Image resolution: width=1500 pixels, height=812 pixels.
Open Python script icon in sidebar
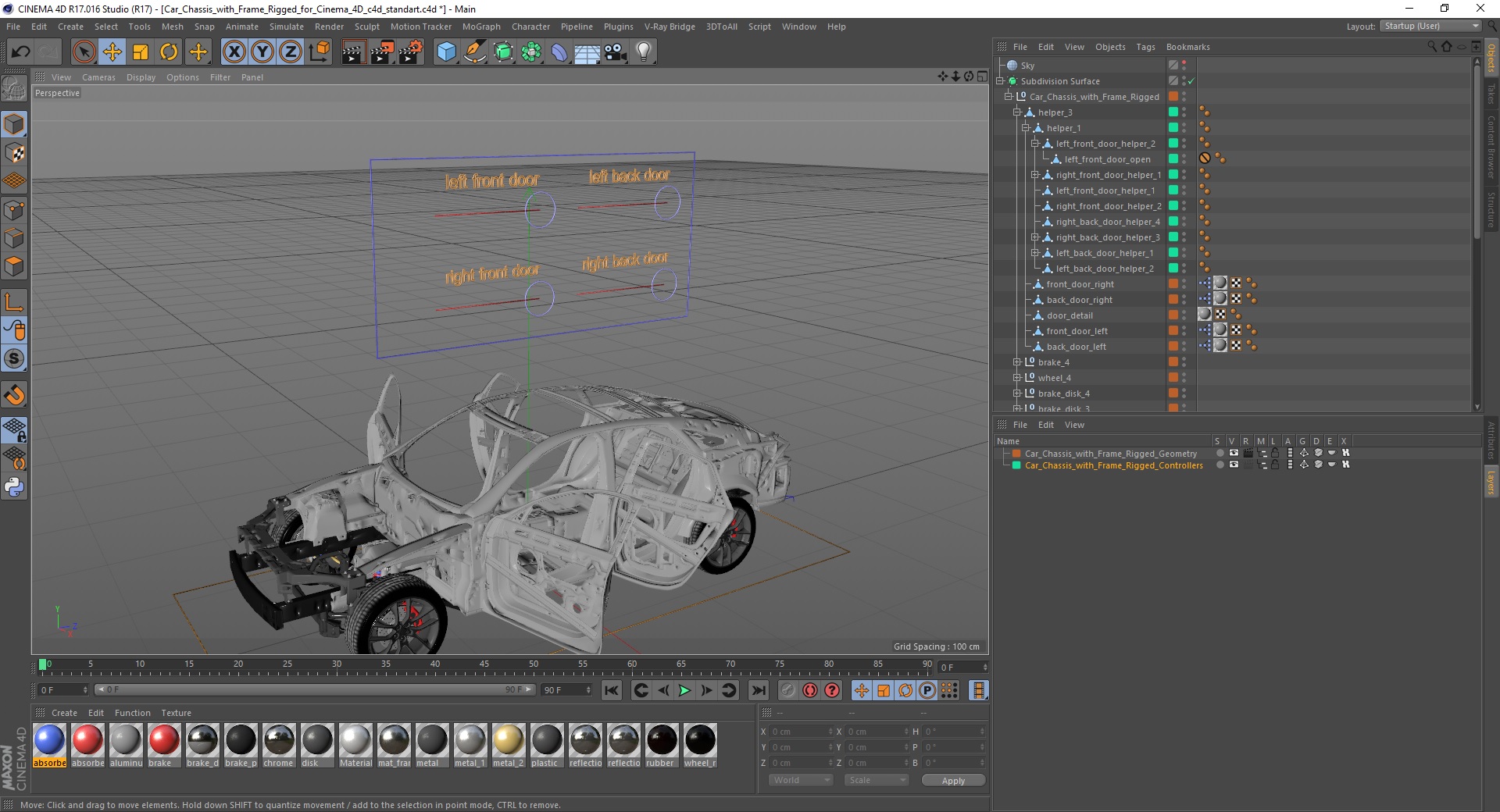click(x=14, y=487)
